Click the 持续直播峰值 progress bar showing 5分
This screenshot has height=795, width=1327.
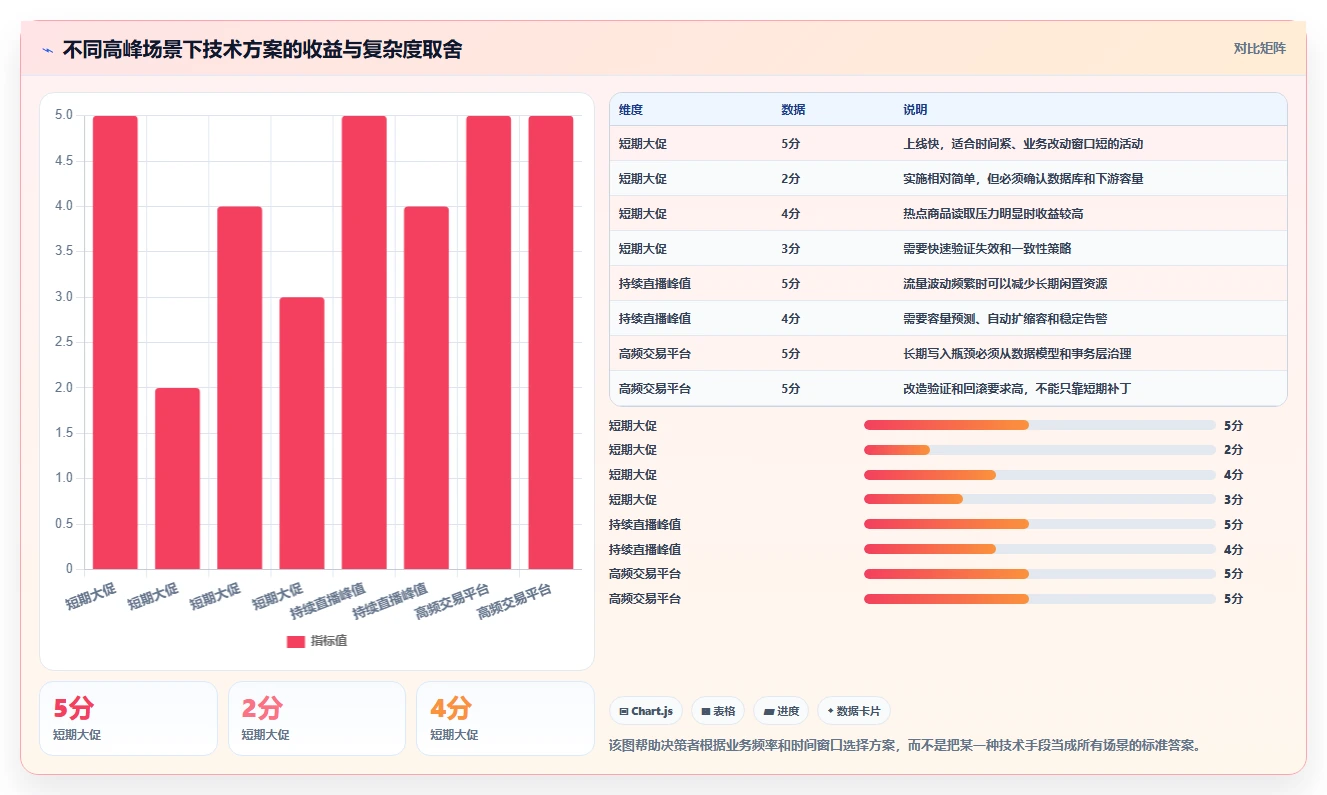[x=1040, y=524]
